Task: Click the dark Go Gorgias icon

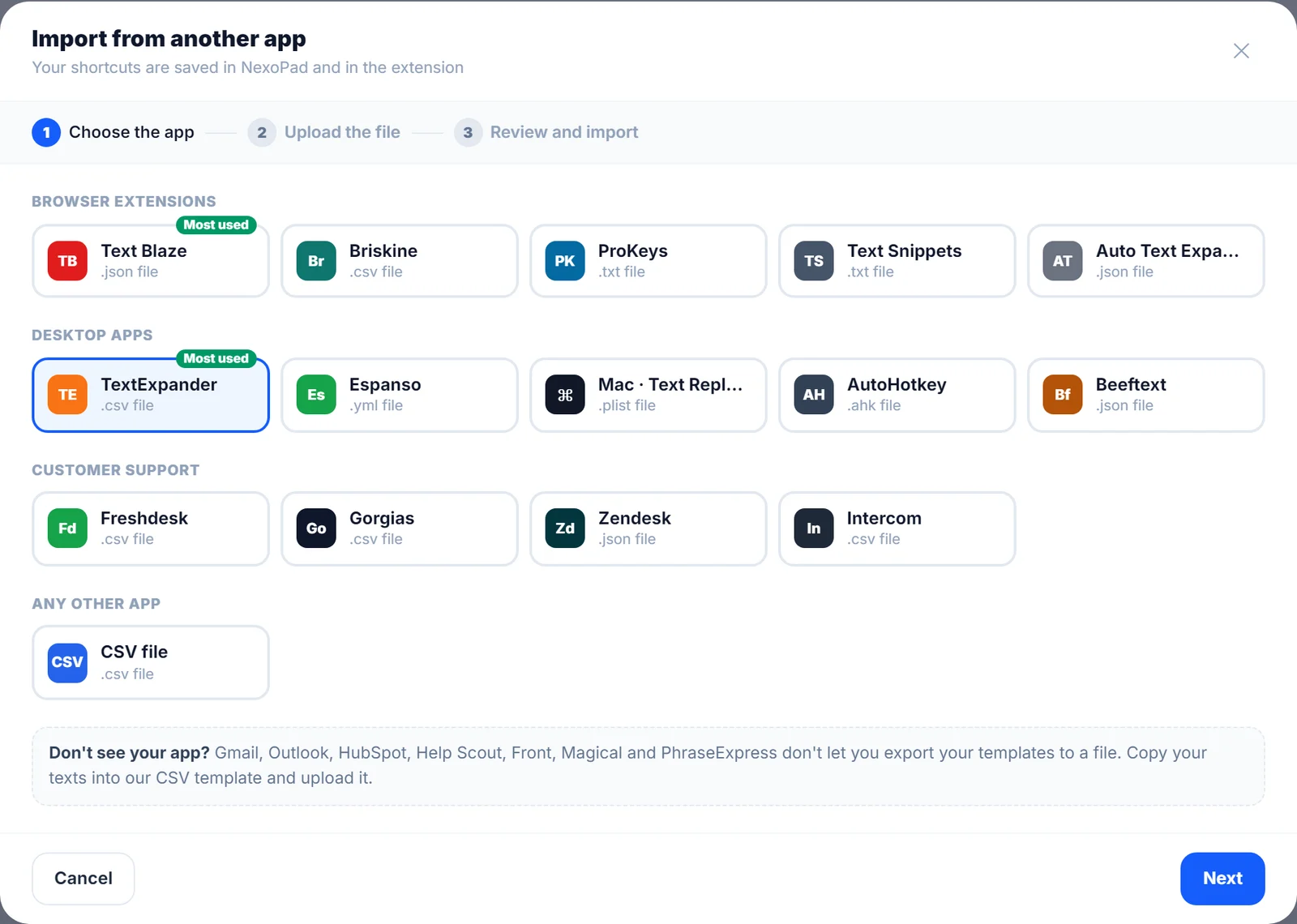Action: (316, 528)
